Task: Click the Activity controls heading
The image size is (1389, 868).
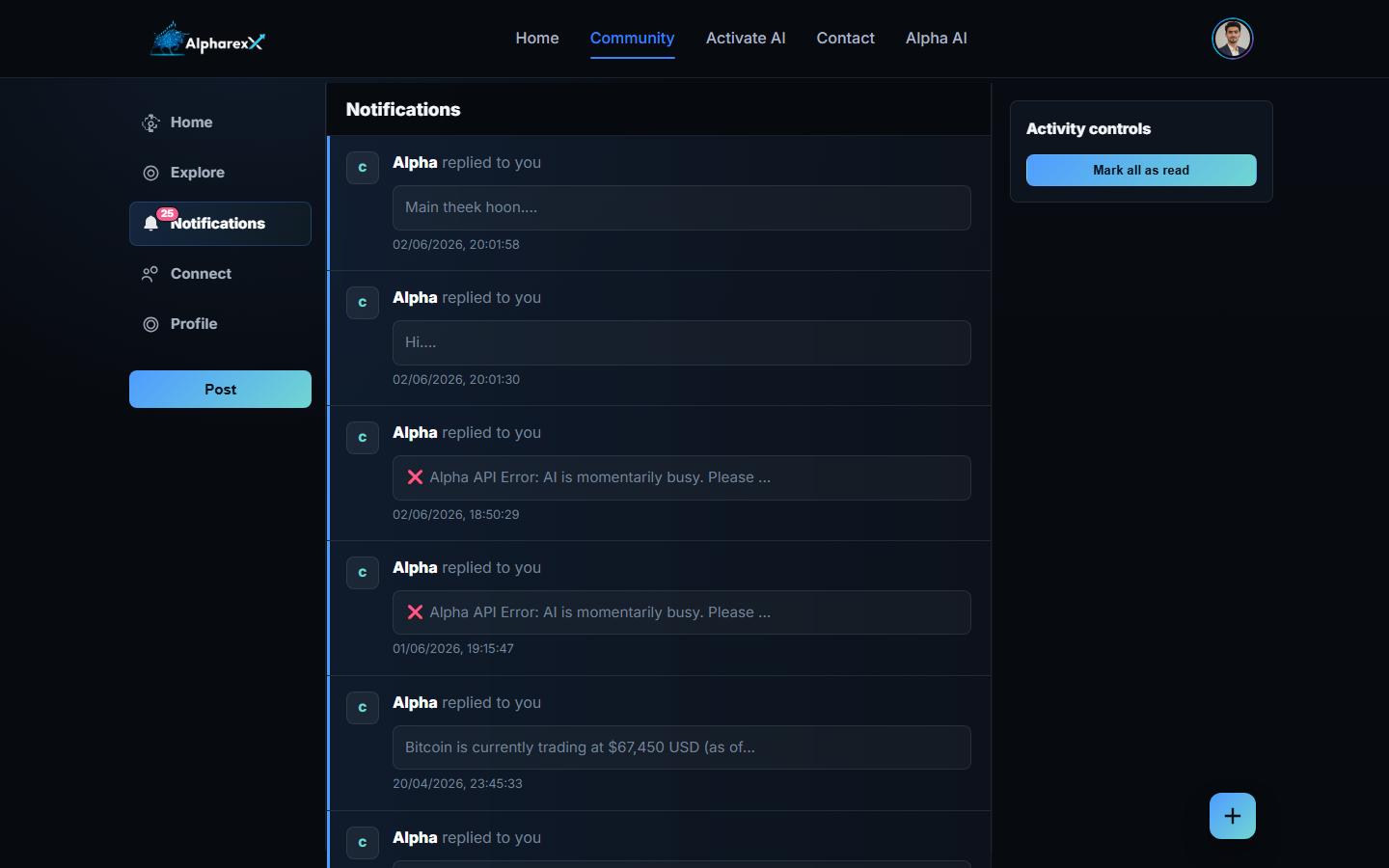Action: (x=1088, y=129)
